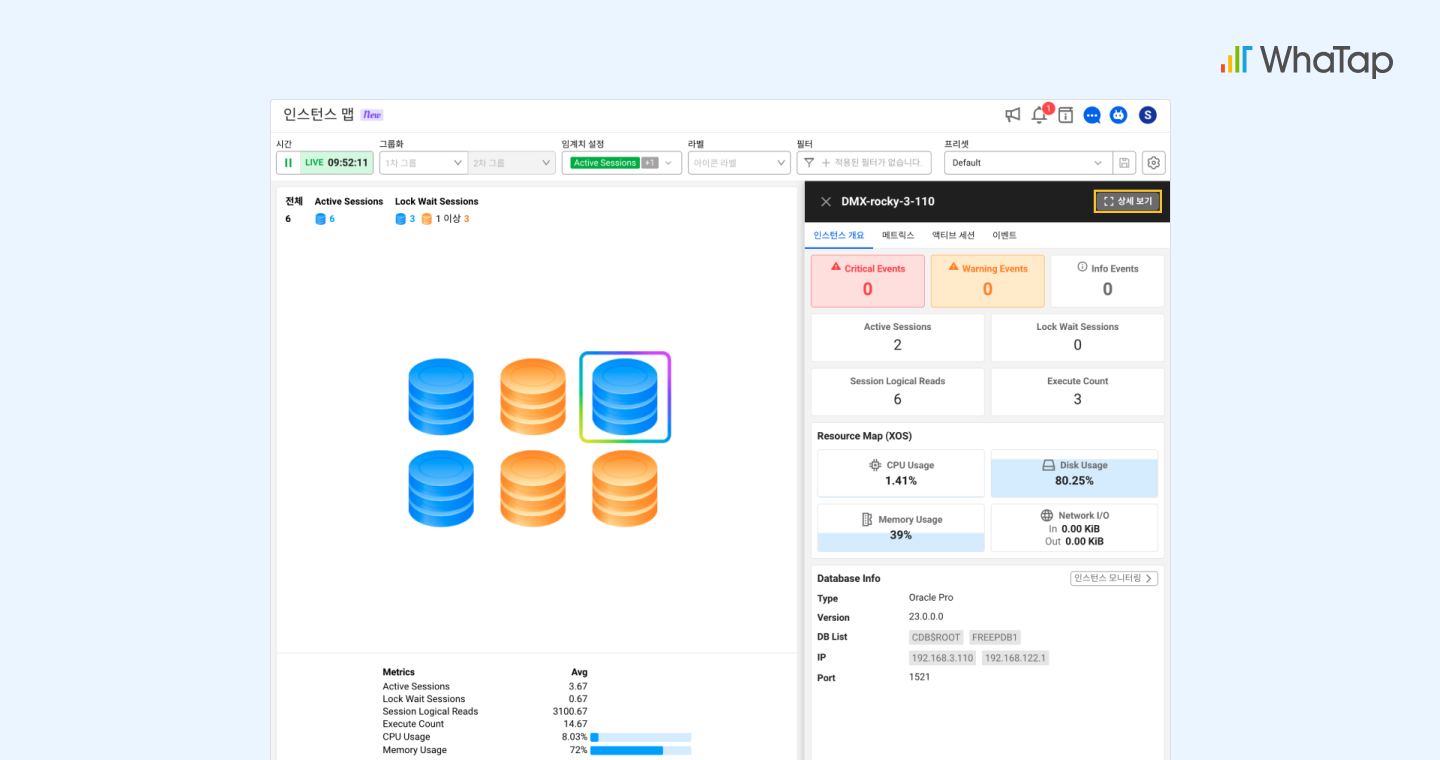Open the 임계치 설정 Active Sessions dropdown
The image size is (1440, 760).
click(x=621, y=163)
